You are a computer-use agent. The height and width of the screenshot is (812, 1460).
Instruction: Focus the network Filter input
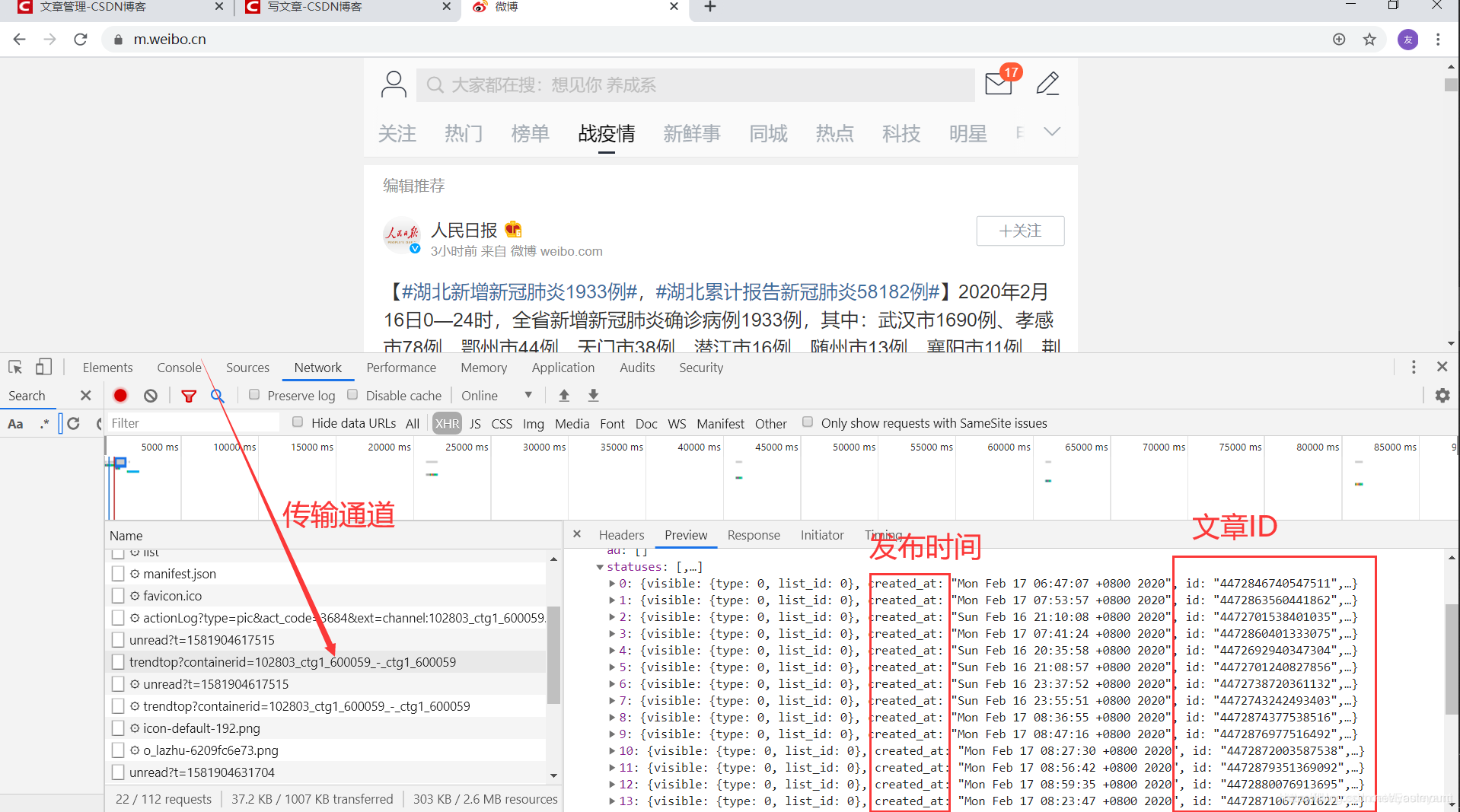point(193,423)
